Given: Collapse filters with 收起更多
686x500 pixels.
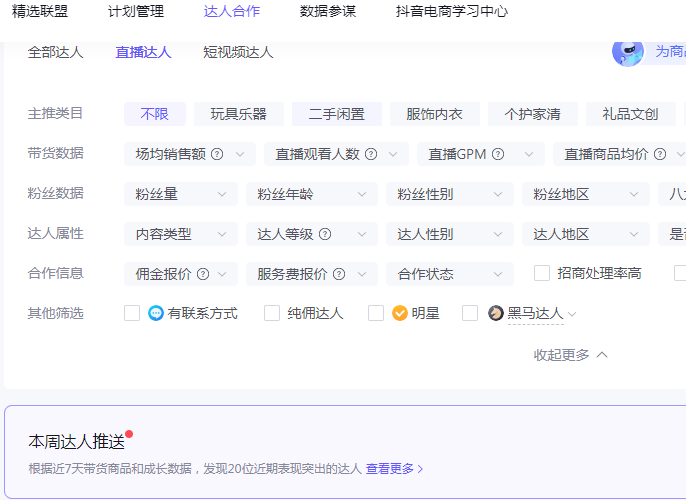Looking at the screenshot, I should click(x=570, y=355).
